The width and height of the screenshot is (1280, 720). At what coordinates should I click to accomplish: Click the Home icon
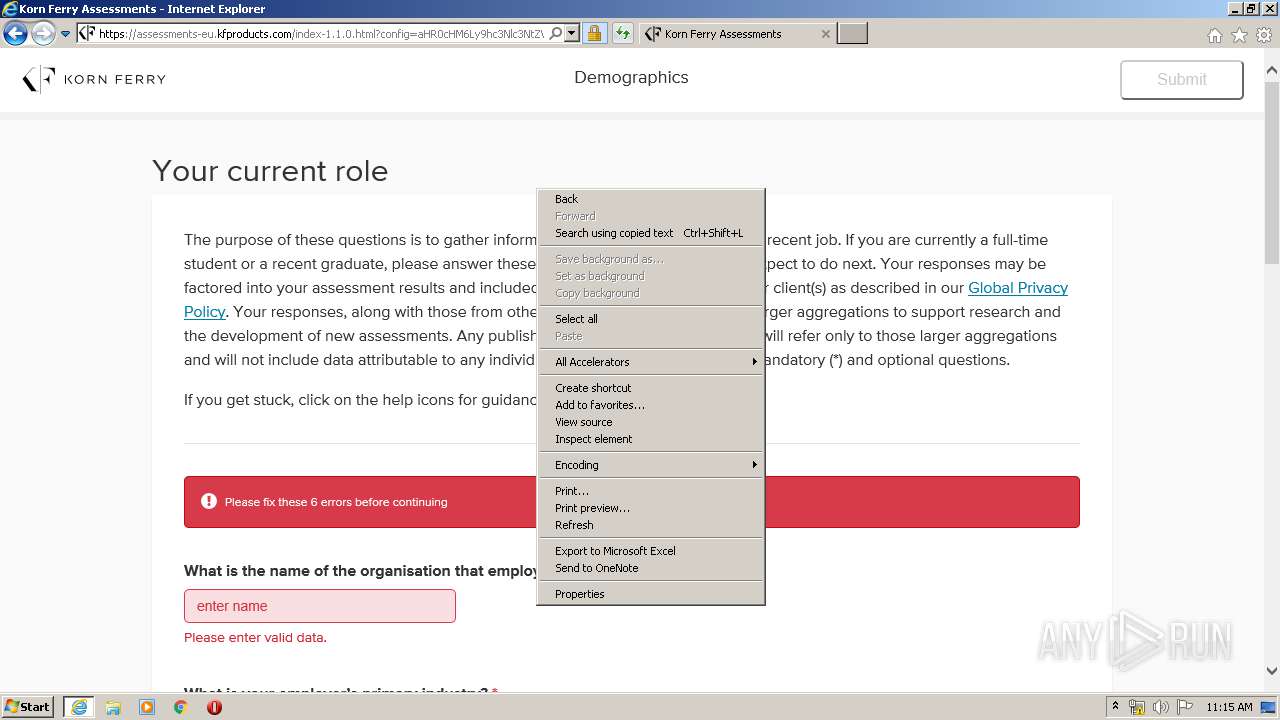[1214, 35]
